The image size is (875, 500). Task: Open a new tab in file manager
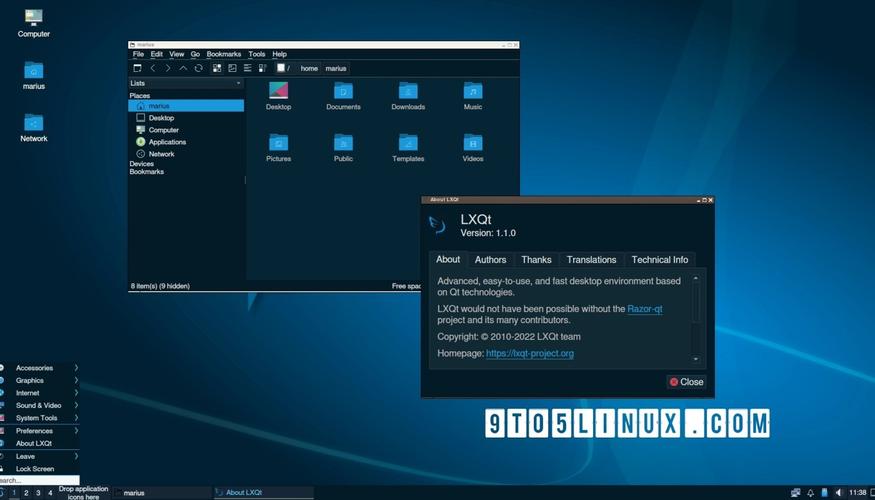tap(137, 68)
